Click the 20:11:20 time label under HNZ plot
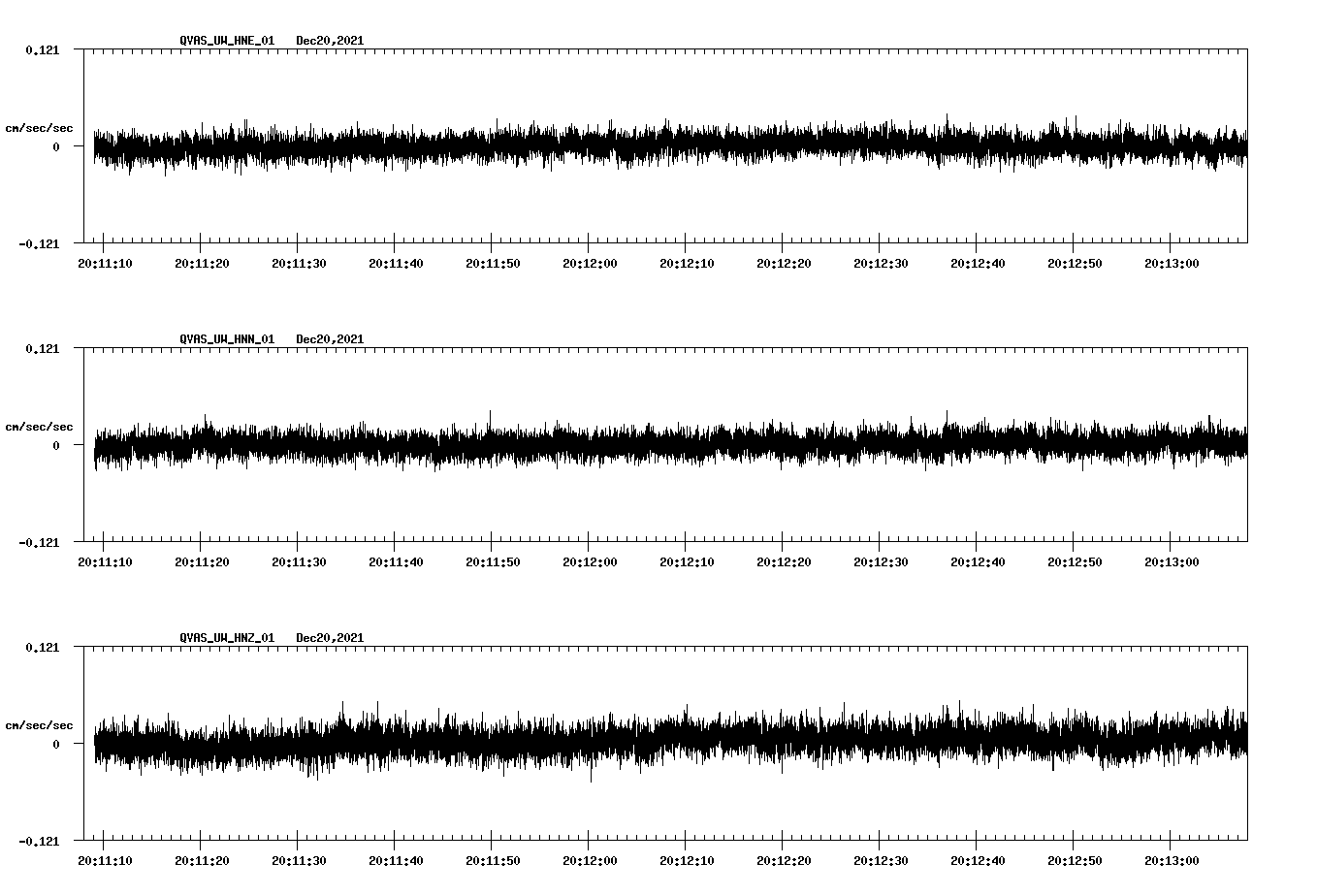This screenshot has width=1317, height=896. 202,860
